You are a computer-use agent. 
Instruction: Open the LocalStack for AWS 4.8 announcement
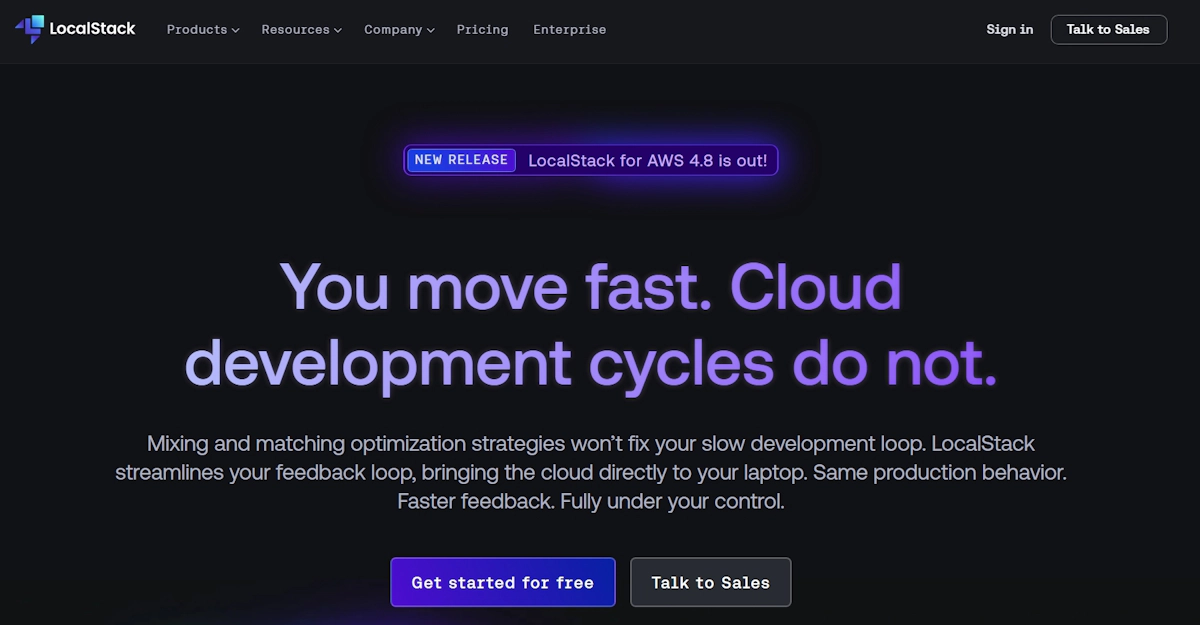pyautogui.click(x=648, y=160)
